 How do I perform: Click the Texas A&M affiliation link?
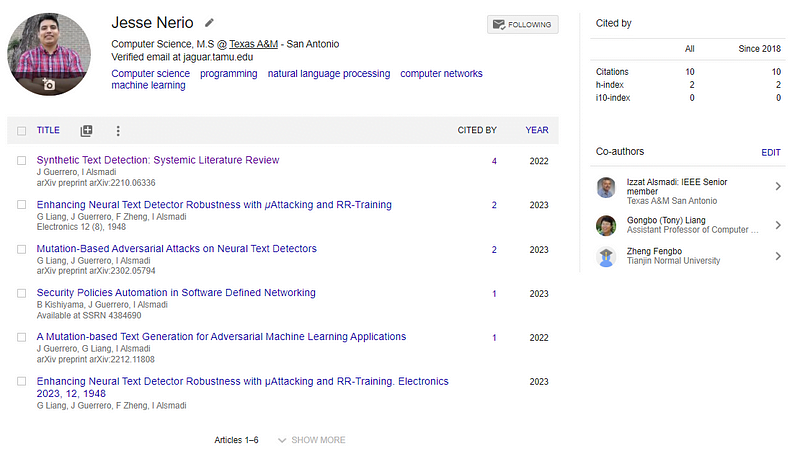point(253,44)
